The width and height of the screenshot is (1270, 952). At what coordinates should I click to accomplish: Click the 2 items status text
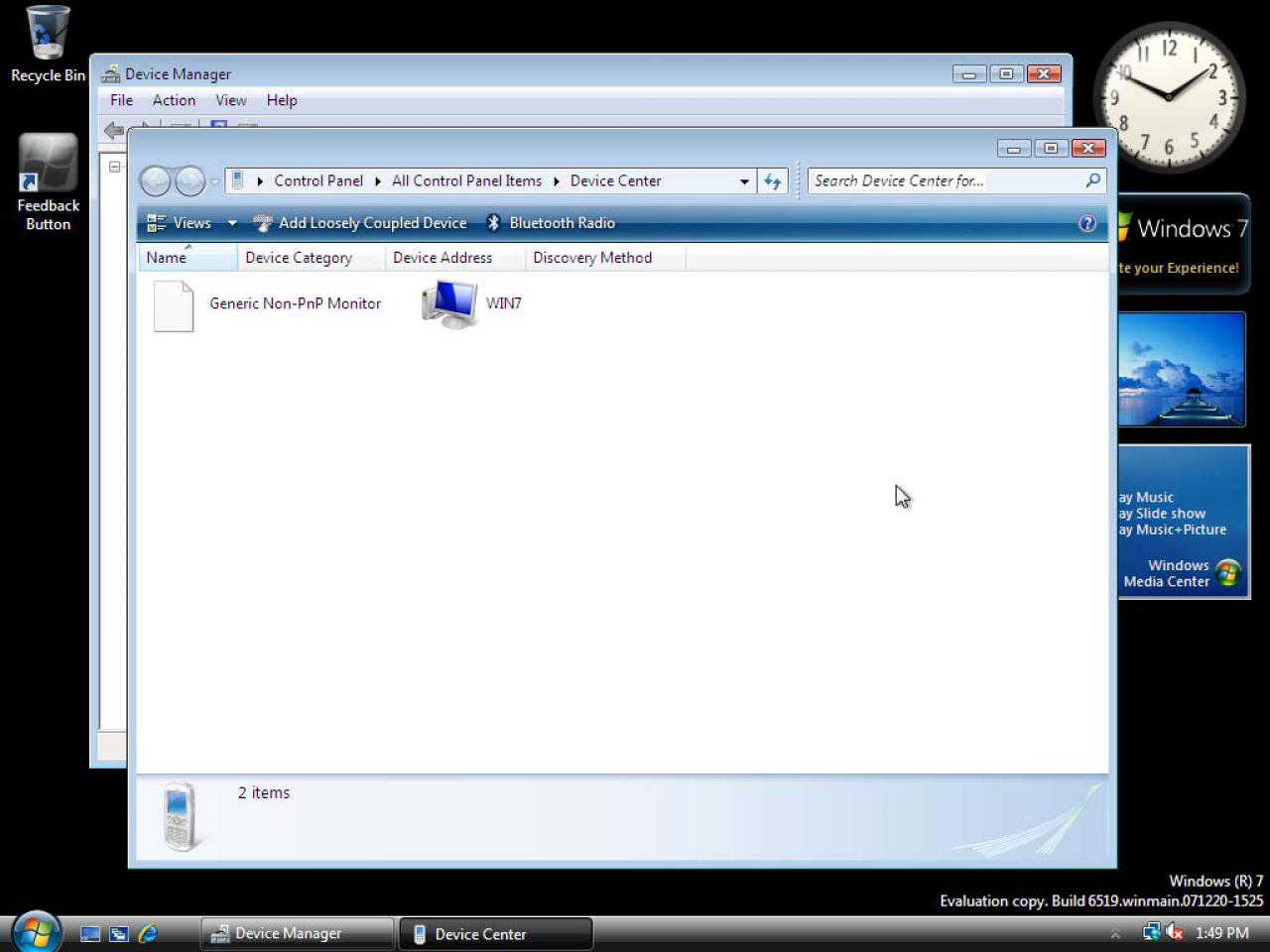(264, 792)
